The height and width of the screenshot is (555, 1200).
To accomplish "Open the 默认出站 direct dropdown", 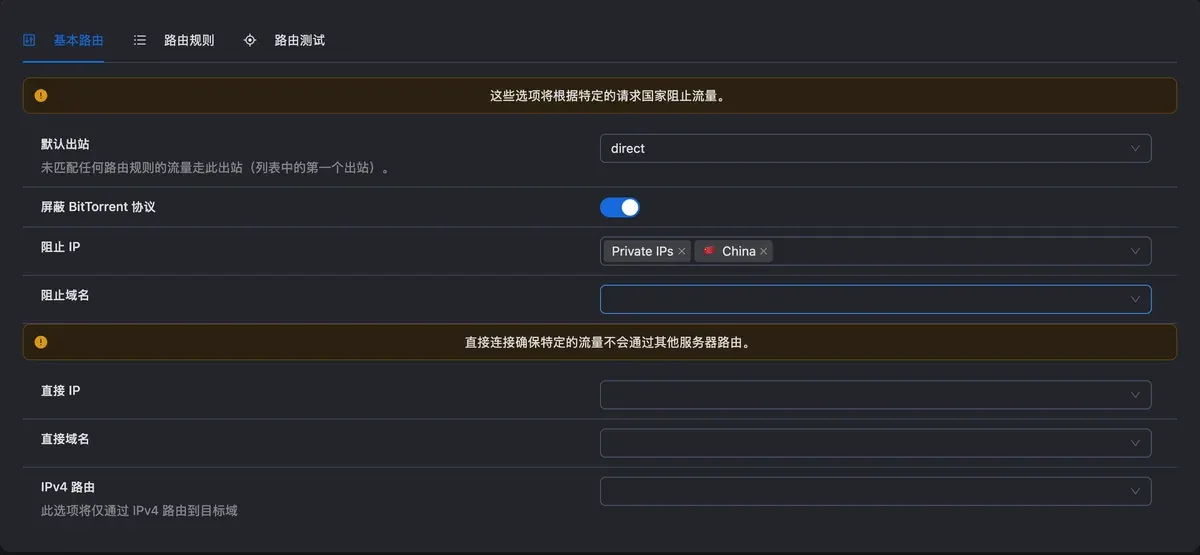I will (x=875, y=148).
